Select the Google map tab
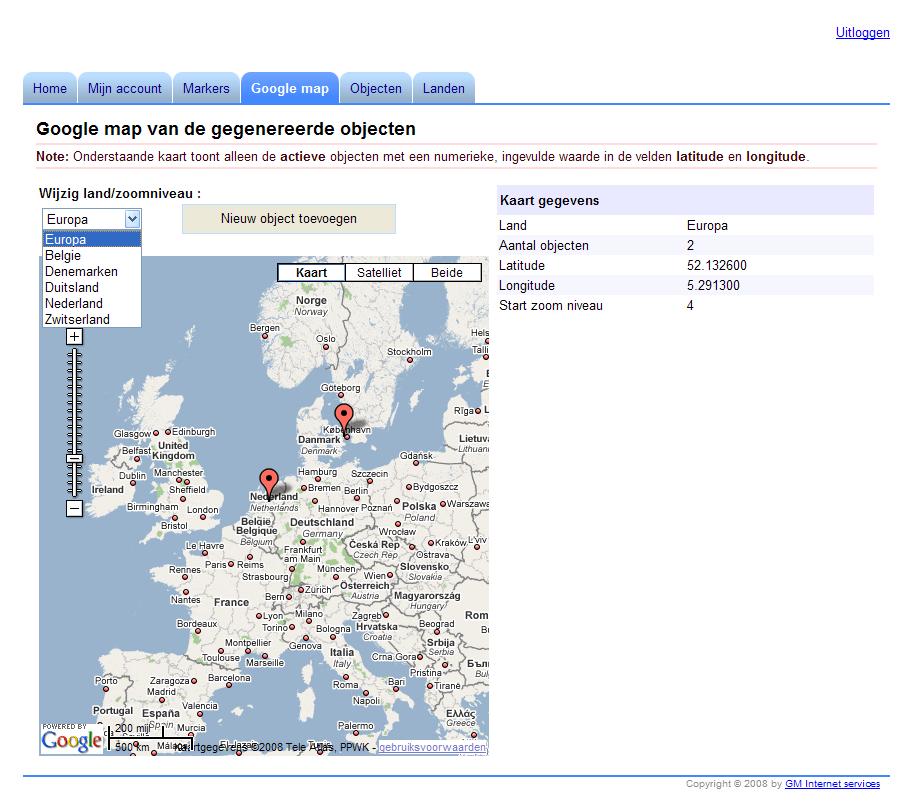Screen dimensions: 913x802 (290, 89)
